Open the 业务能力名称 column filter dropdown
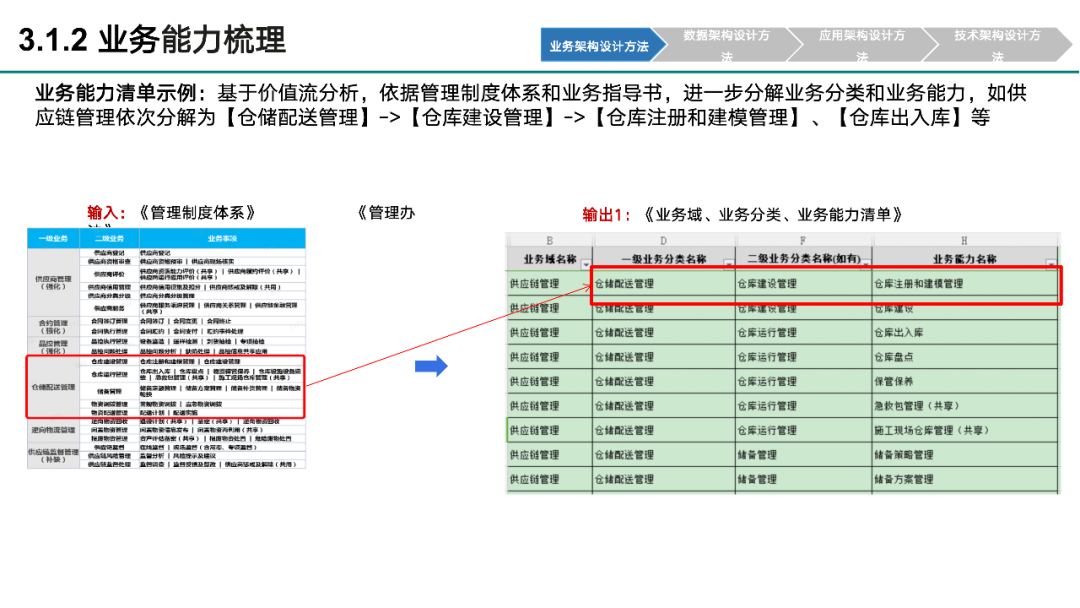The image size is (1080, 608). point(1051,264)
